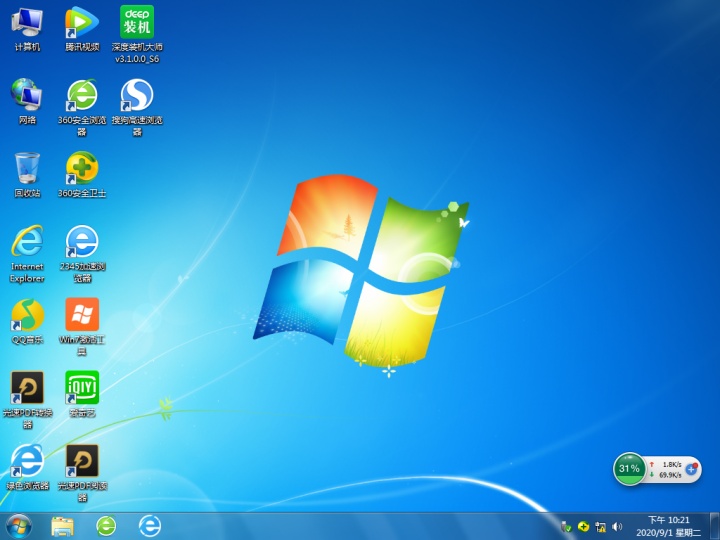Open Internet Explorer desktop icon

(x=27, y=253)
